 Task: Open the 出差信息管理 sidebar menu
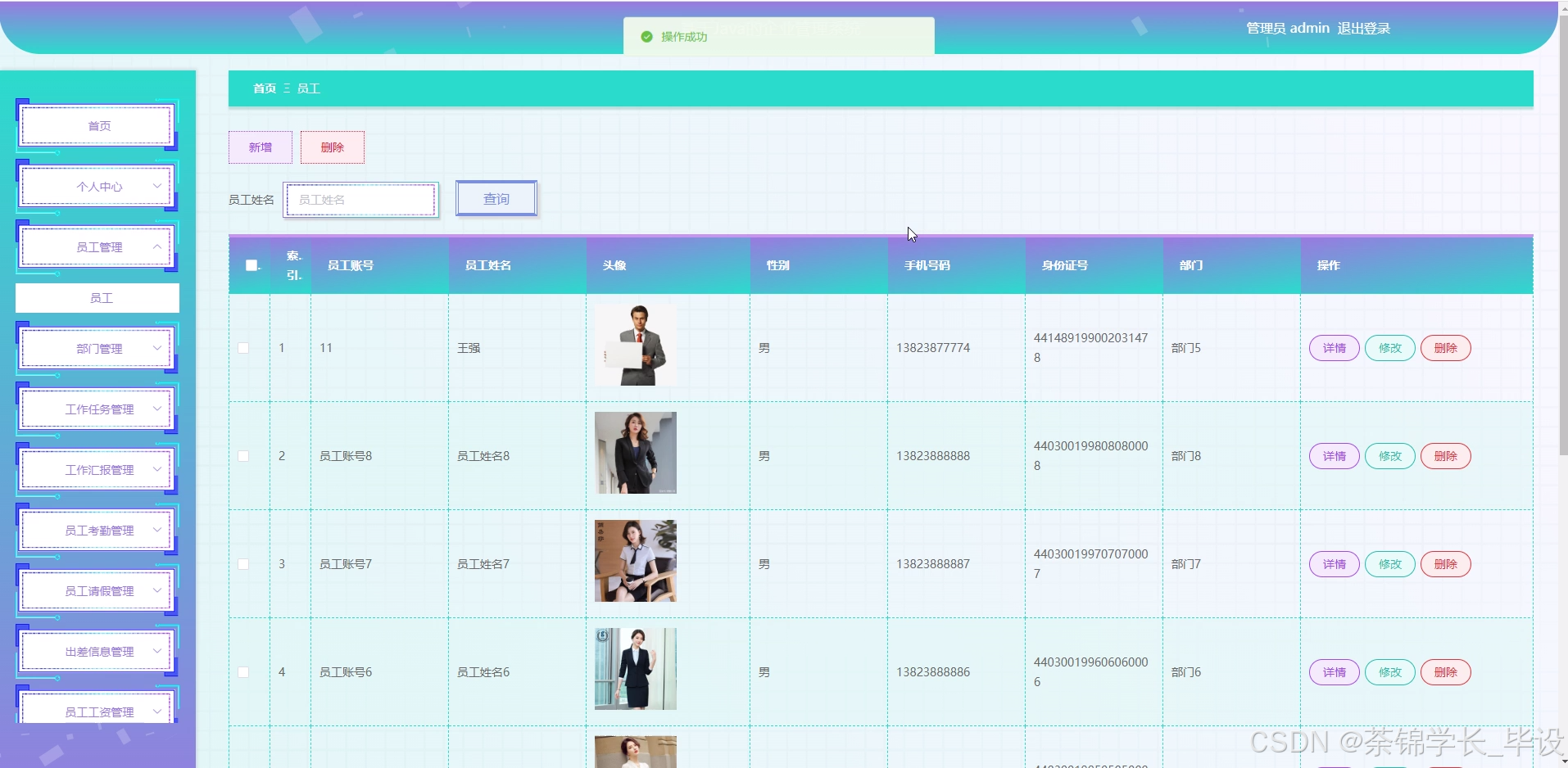[97, 652]
